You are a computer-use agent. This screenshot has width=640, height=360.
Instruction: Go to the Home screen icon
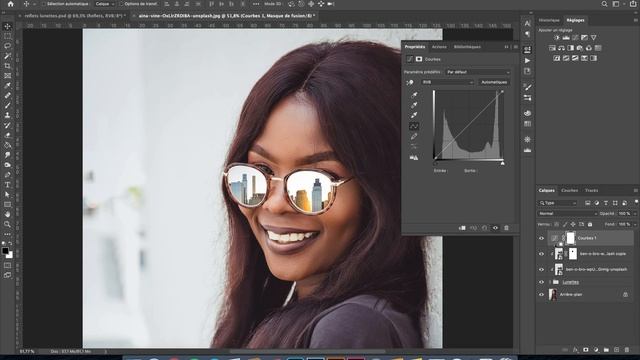point(11,4)
